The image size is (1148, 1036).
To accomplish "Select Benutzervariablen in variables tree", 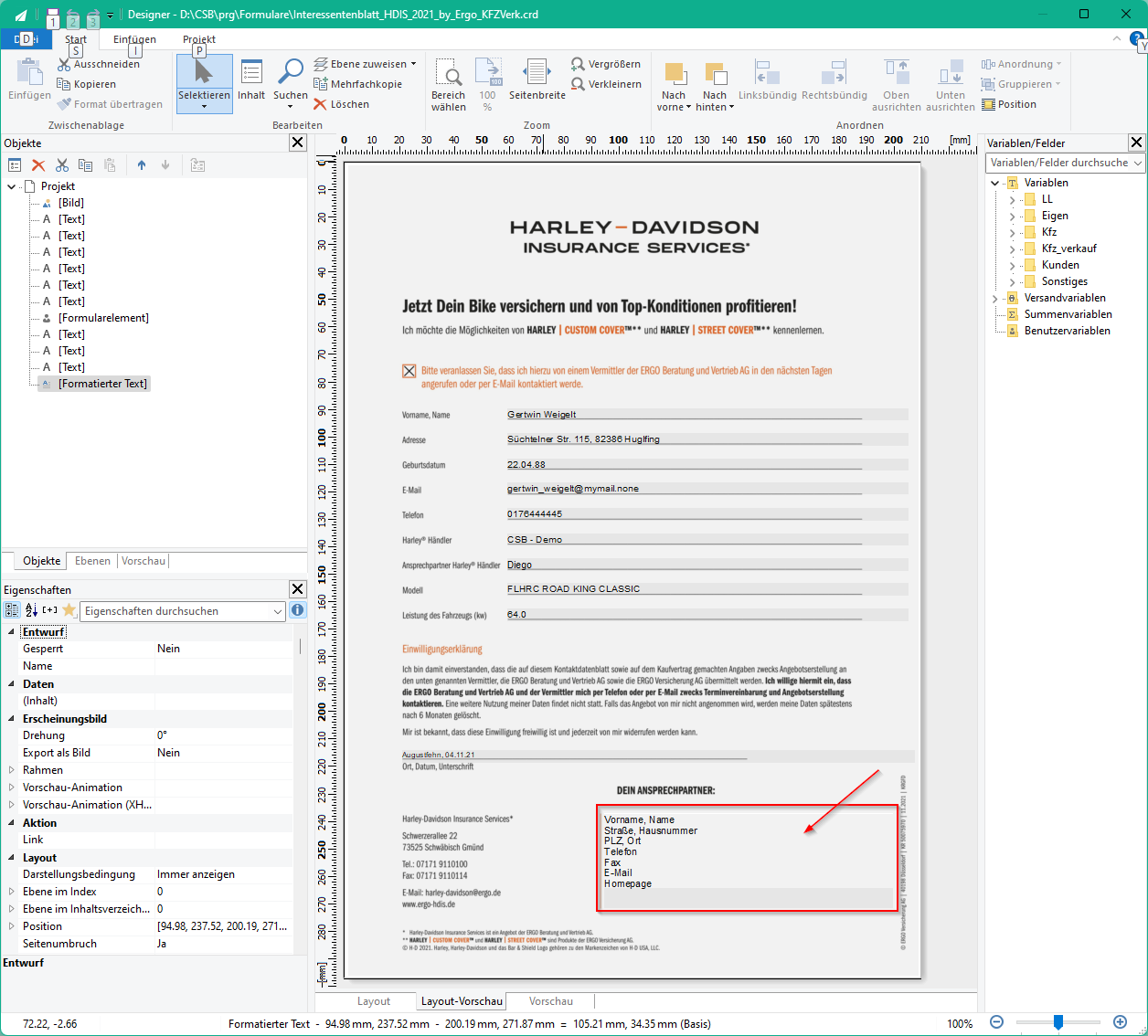I will tap(1067, 331).
